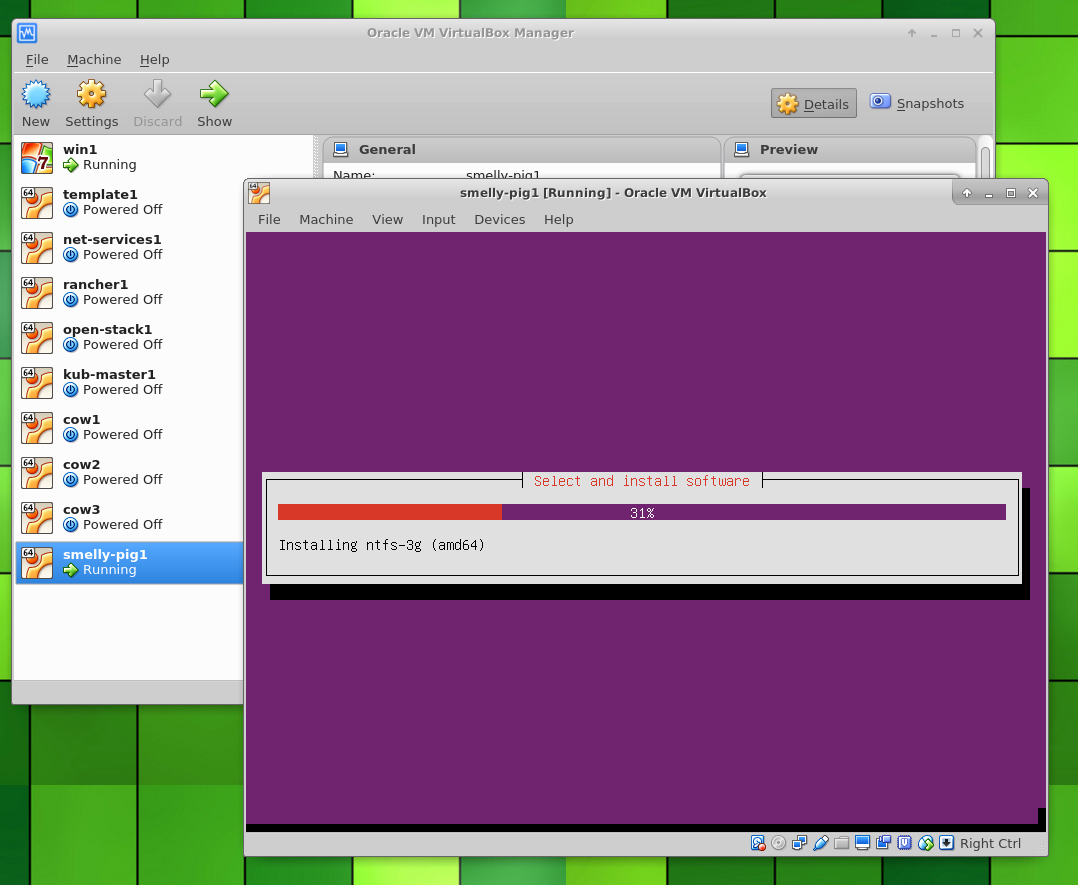Click the power-off status icon under cow2
Screen dimensions: 1078x885
[71, 480]
